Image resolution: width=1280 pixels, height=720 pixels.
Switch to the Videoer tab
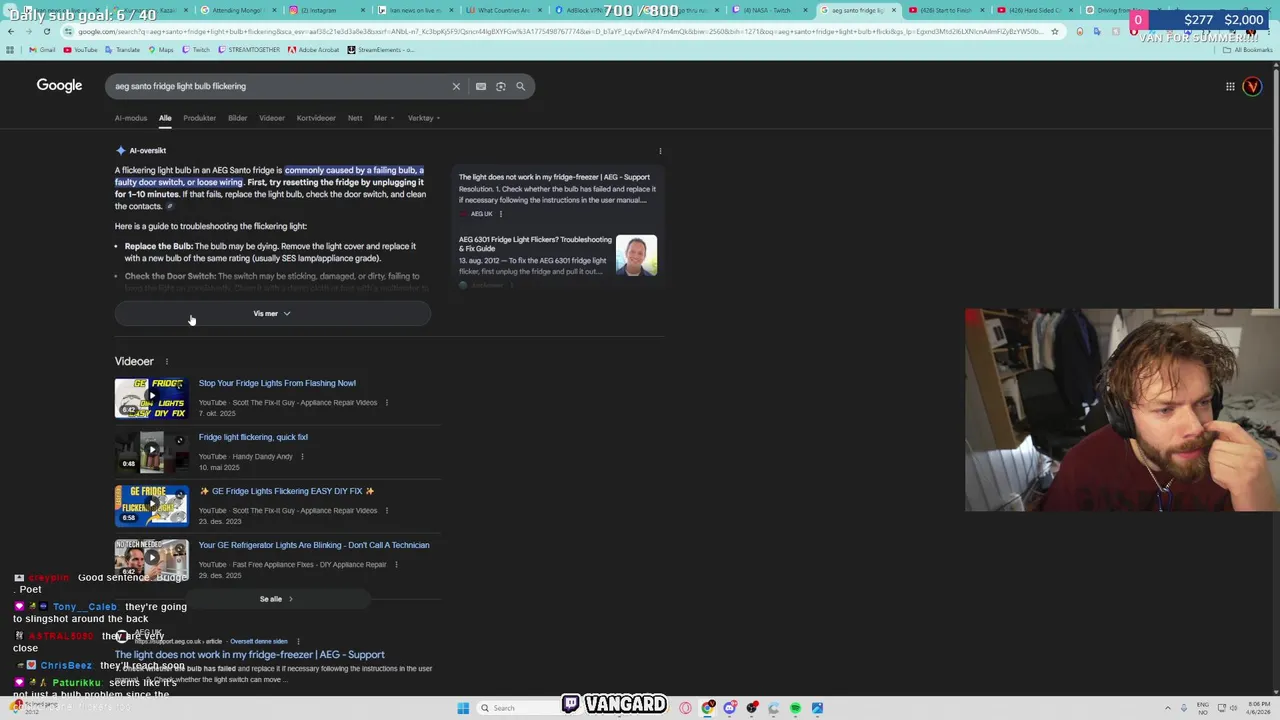click(272, 118)
